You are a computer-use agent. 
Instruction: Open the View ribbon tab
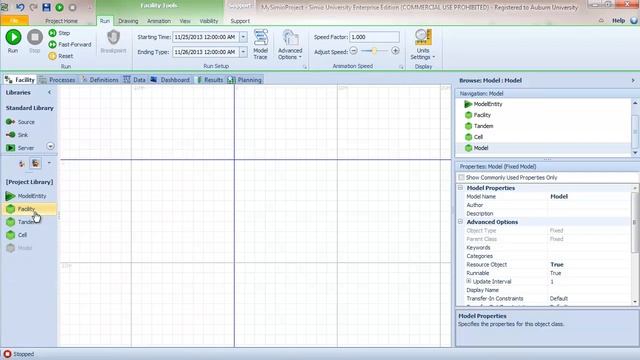[185, 20]
